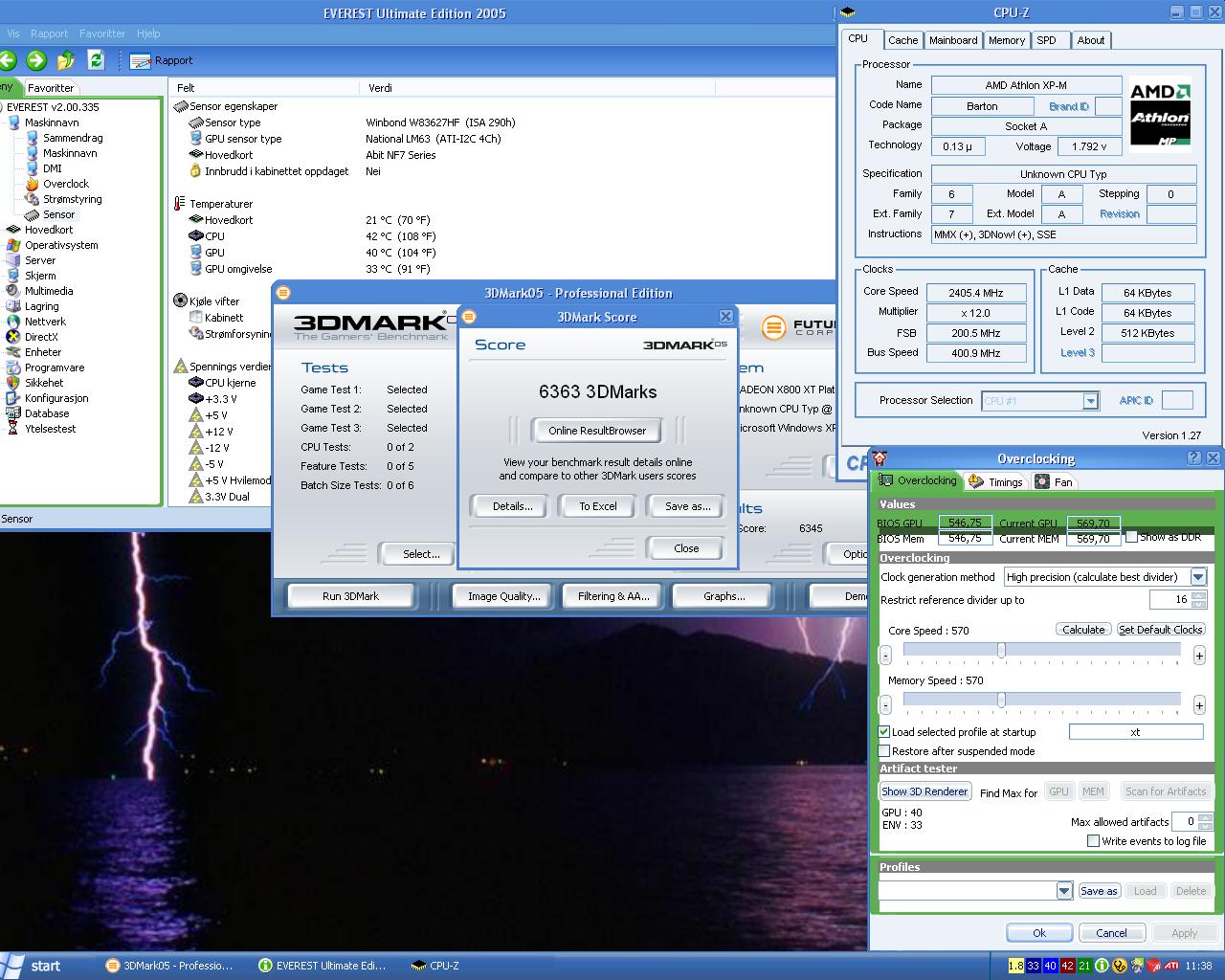Open the Sikkehet category icon
Screen dimensions: 1225x980
pos(13,383)
